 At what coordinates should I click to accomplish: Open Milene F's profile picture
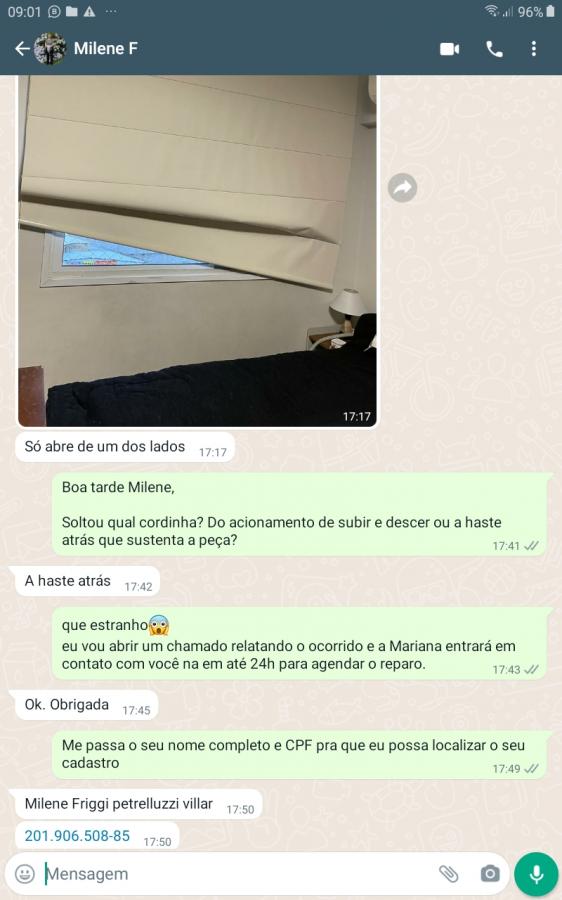(50, 49)
